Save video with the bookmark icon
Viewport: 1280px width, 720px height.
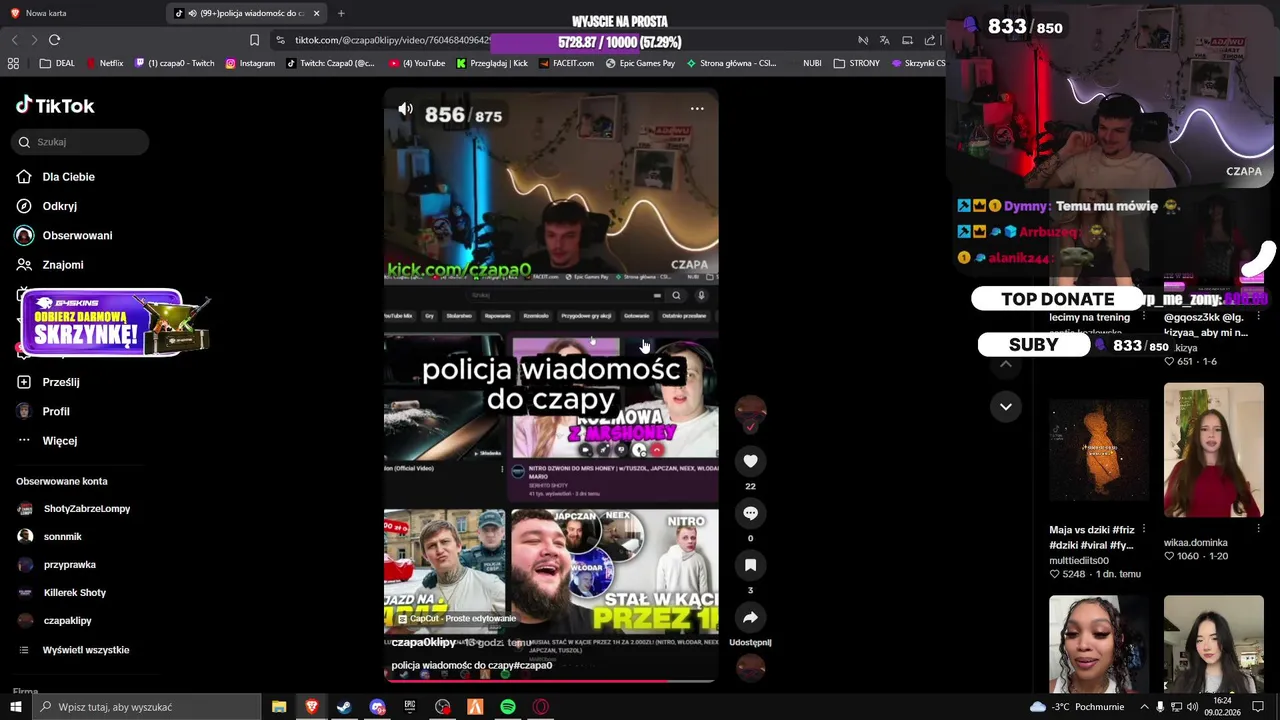coord(750,565)
